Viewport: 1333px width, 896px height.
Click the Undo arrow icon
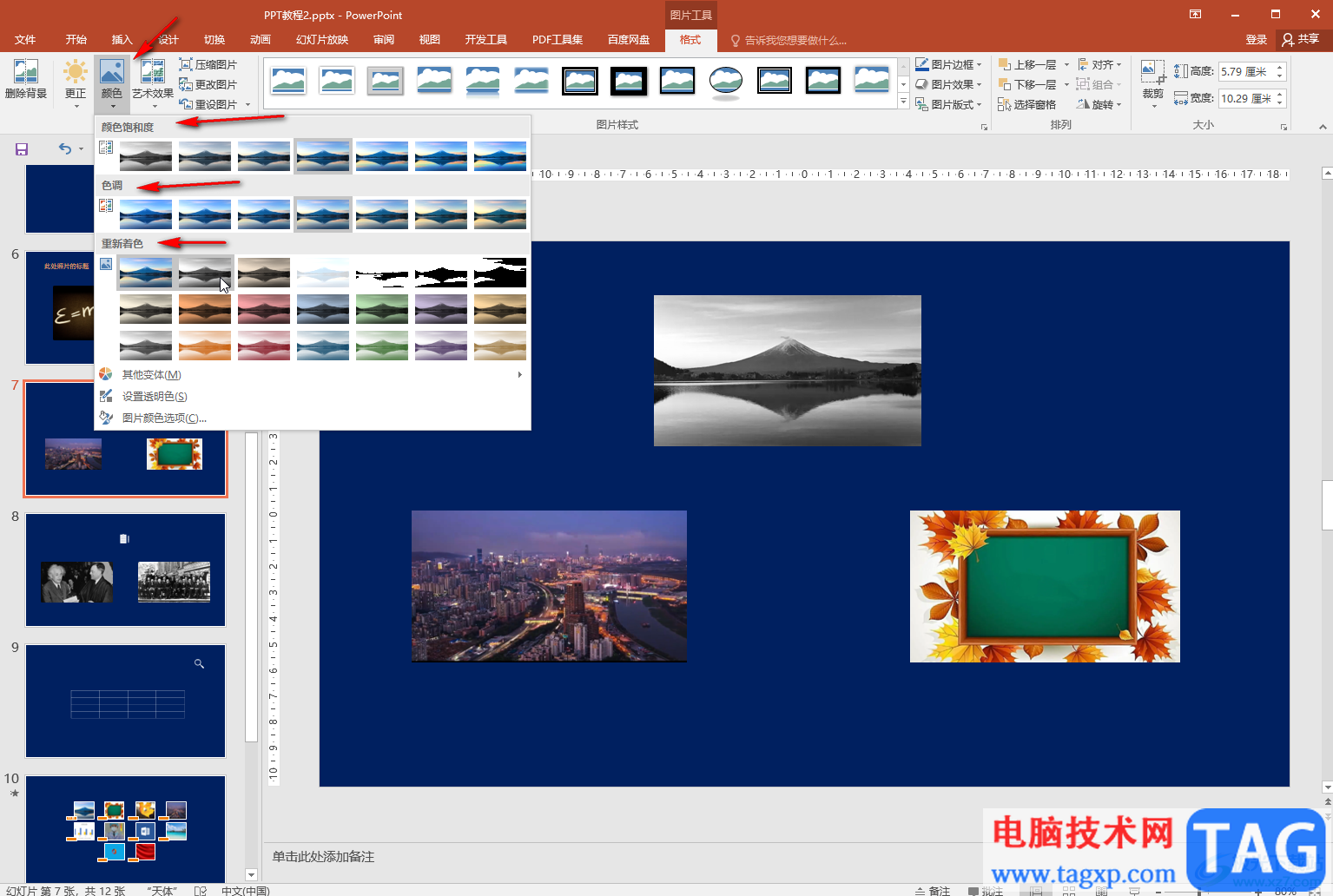point(65,148)
